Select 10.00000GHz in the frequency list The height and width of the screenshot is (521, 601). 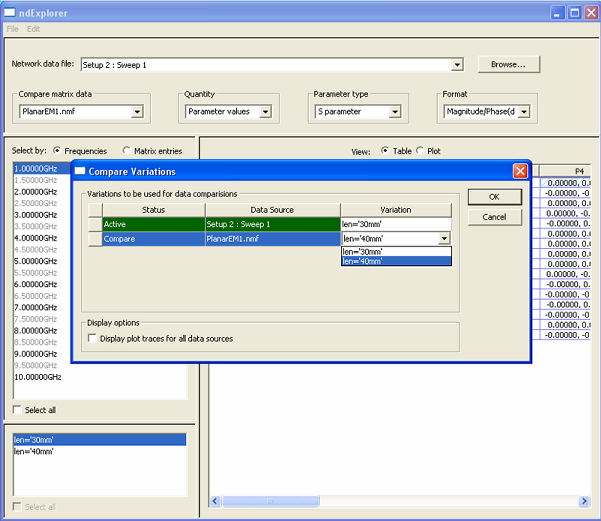[x=38, y=377]
